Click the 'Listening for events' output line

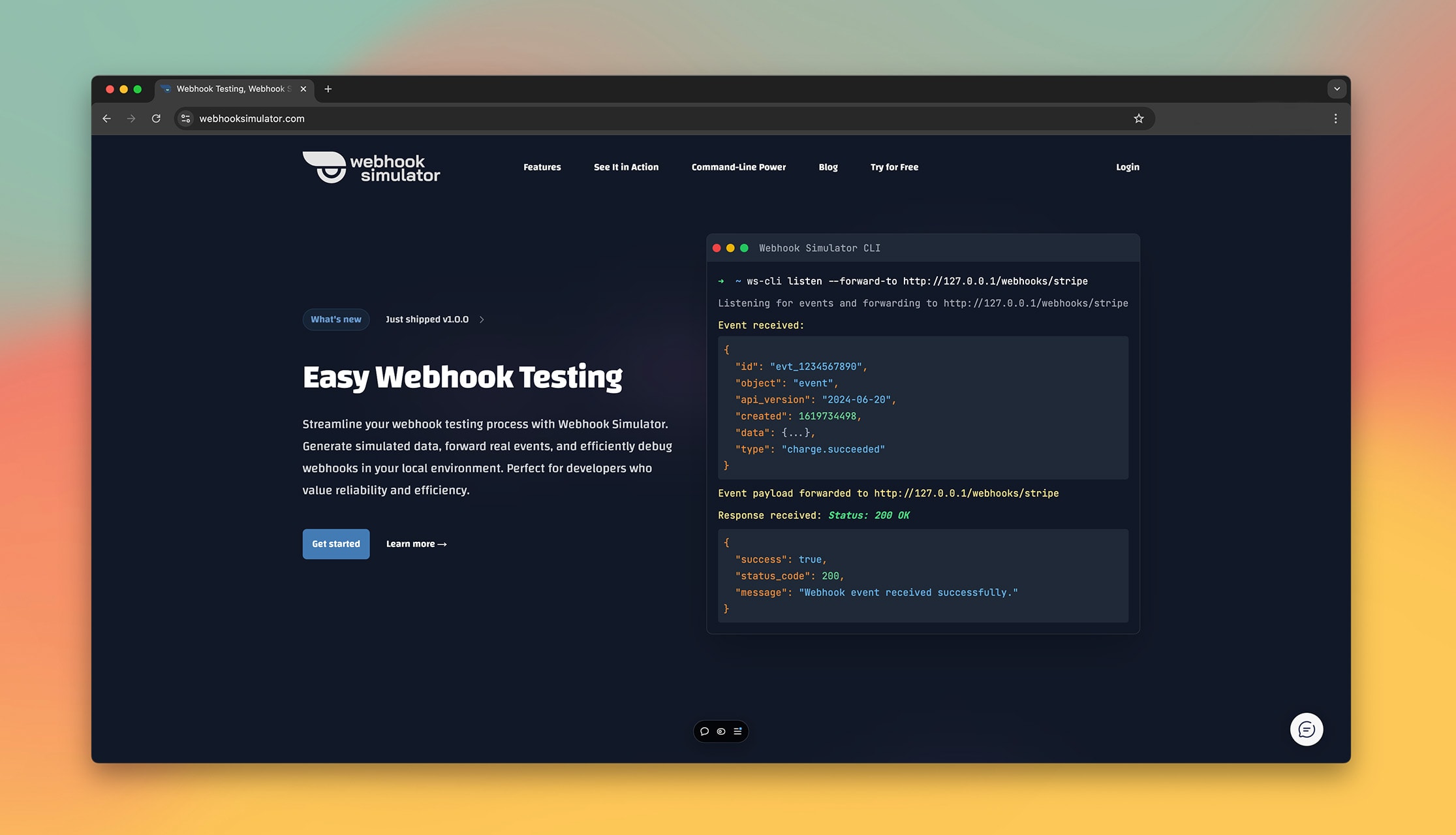pyautogui.click(x=923, y=304)
